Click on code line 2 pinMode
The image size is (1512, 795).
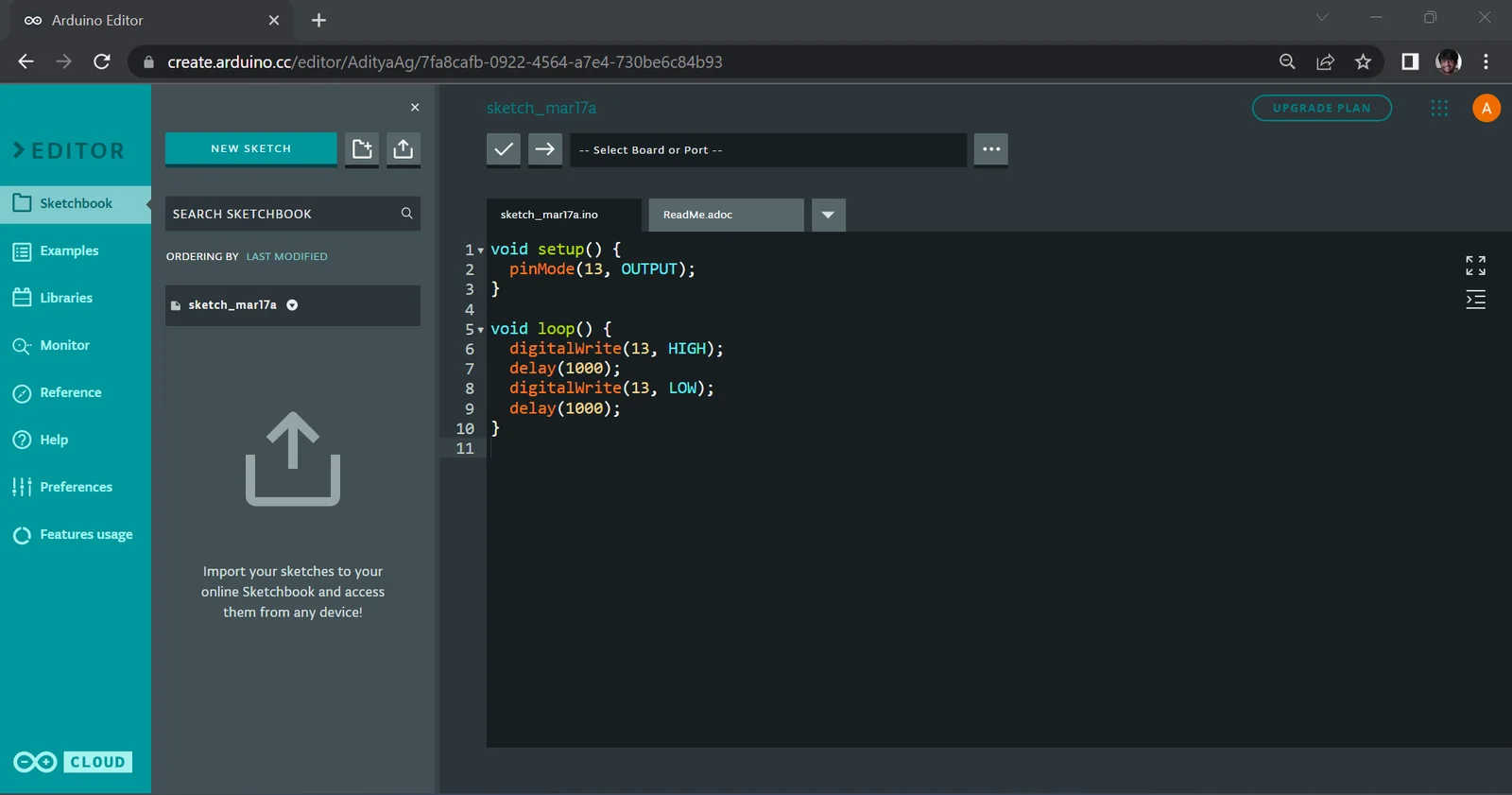click(x=602, y=269)
